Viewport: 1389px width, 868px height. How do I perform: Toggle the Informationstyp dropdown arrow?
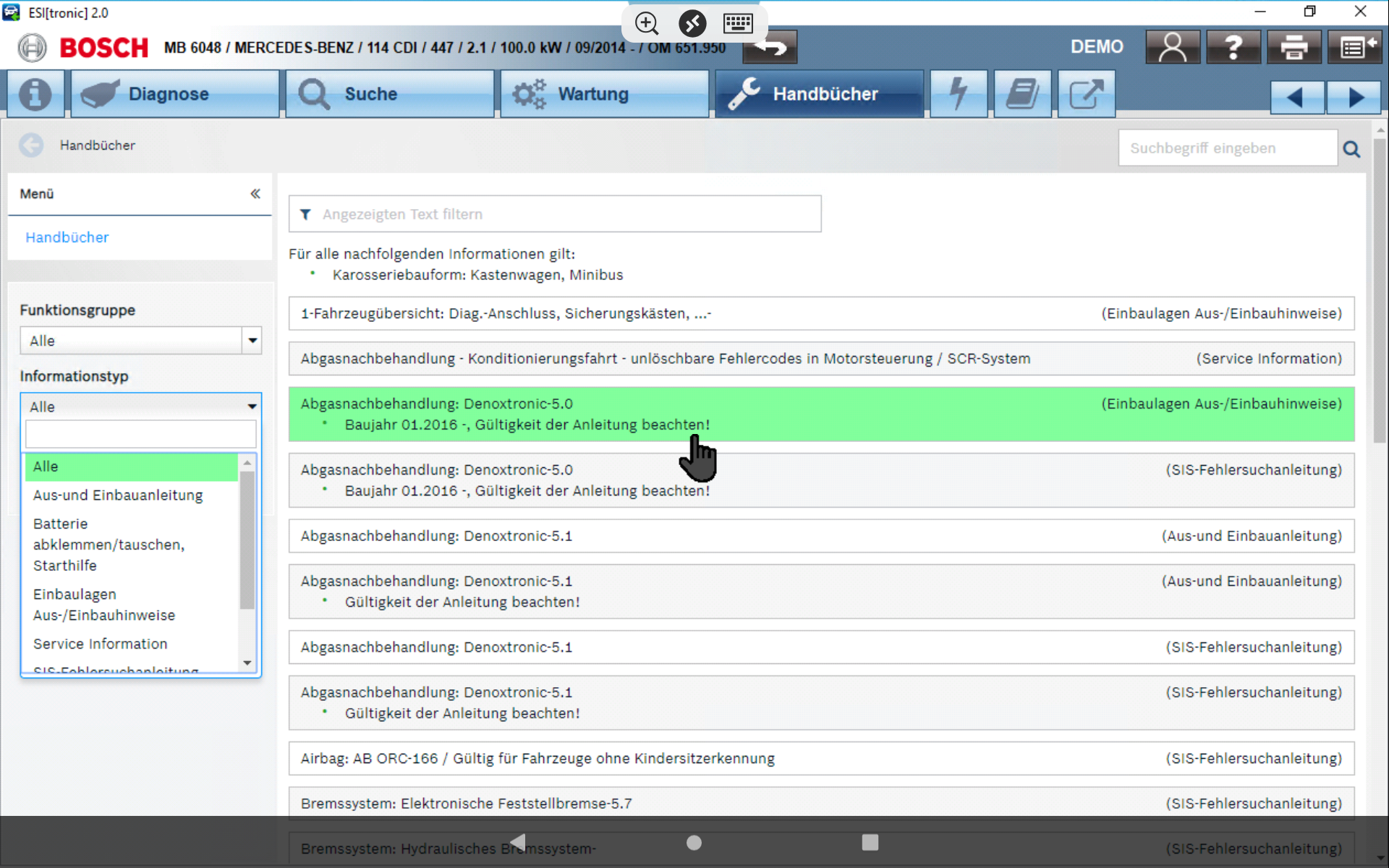coord(252,407)
